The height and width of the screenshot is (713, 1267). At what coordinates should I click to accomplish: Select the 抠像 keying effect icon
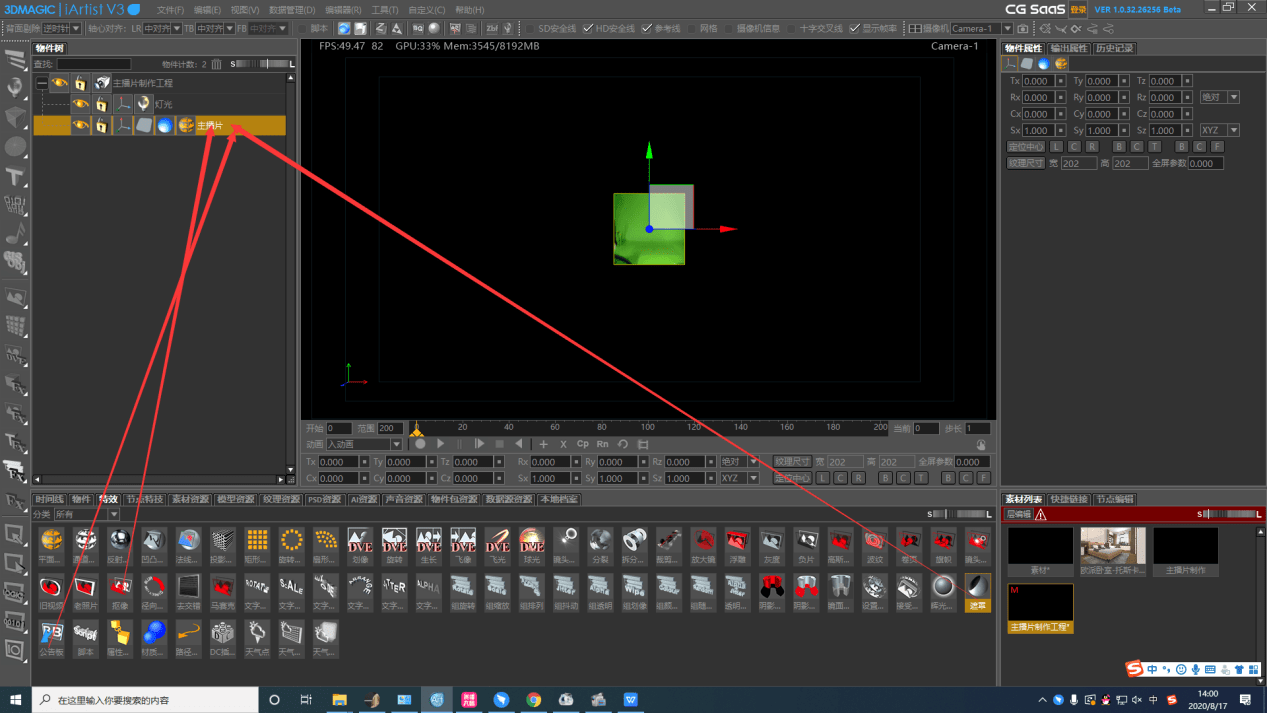tap(119, 587)
